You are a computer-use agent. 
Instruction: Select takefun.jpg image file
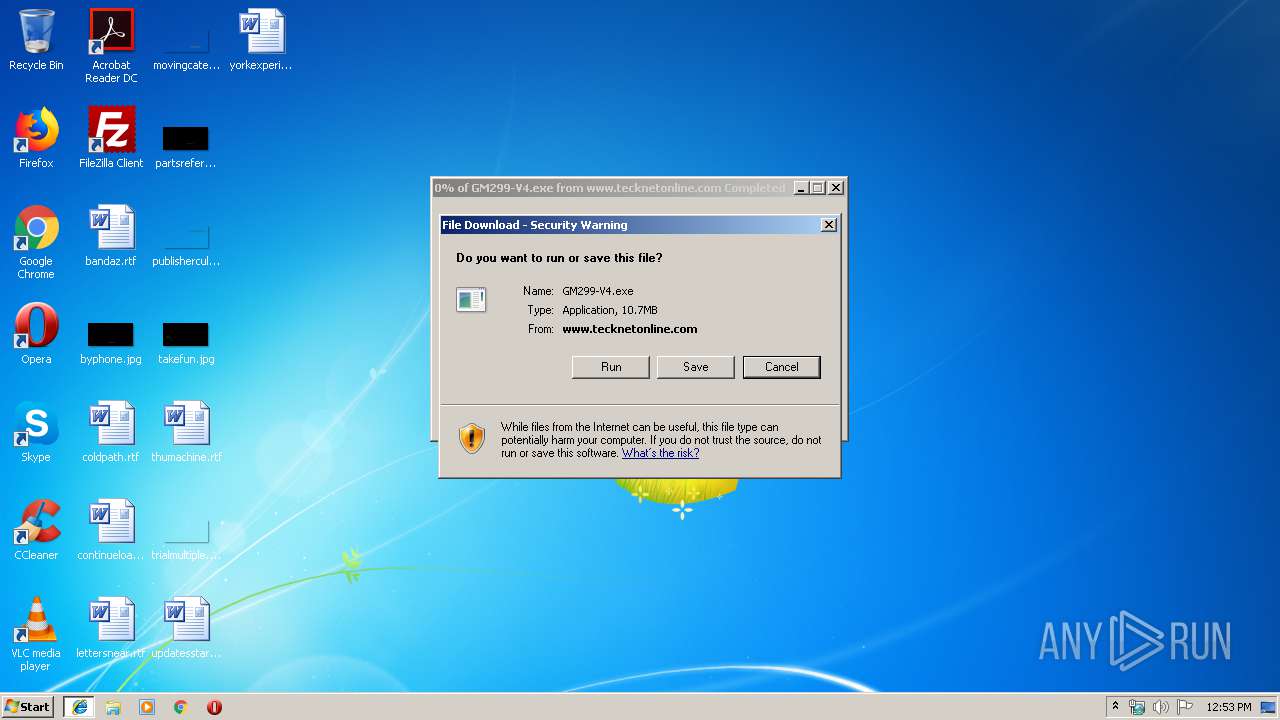click(x=186, y=342)
